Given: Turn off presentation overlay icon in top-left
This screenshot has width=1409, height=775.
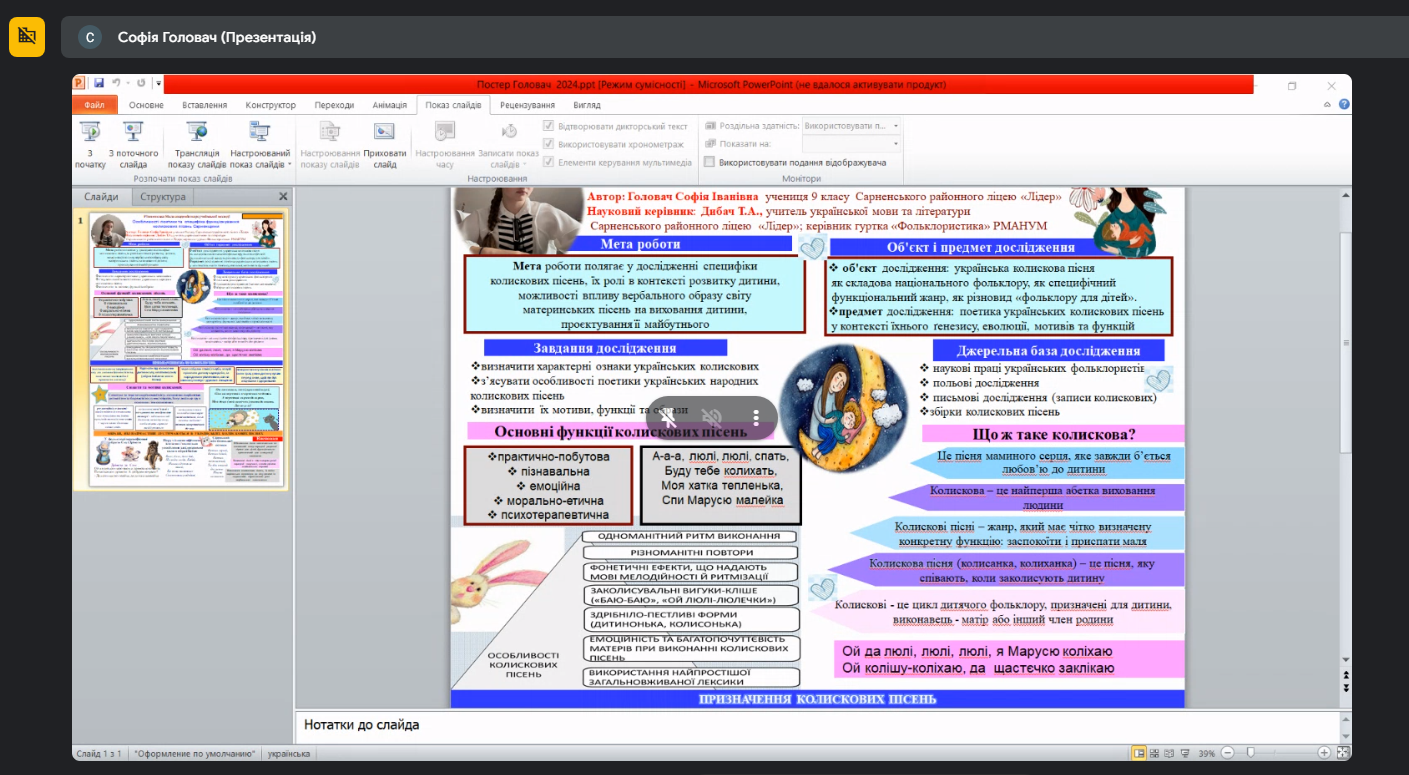Looking at the screenshot, I should pyautogui.click(x=27, y=37).
